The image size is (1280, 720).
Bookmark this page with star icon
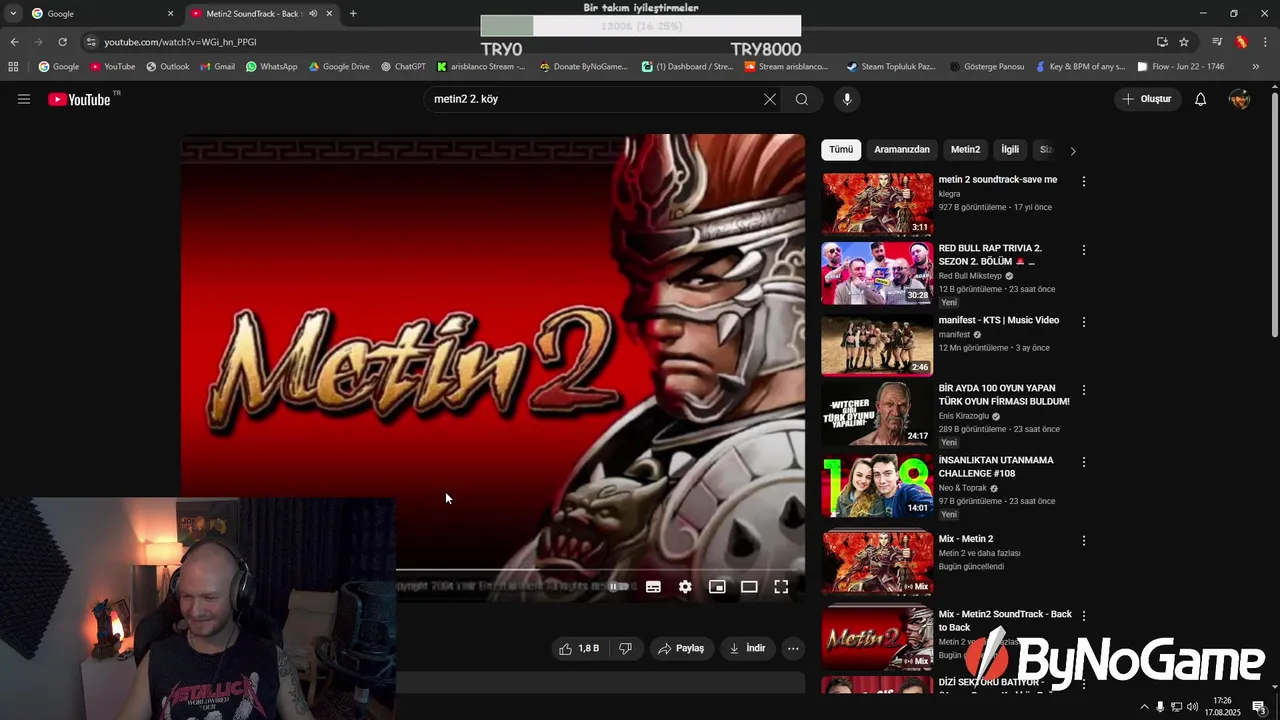[1184, 42]
